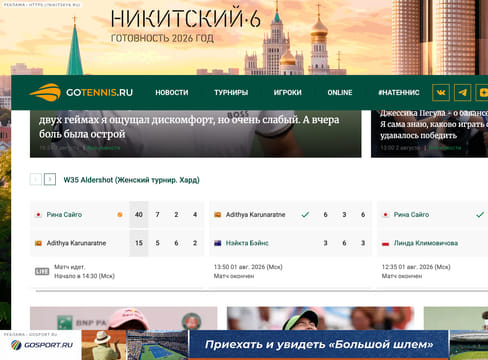Click the GoTennis.ru ball logo
The width and height of the screenshot is (488, 360).
(45, 92)
